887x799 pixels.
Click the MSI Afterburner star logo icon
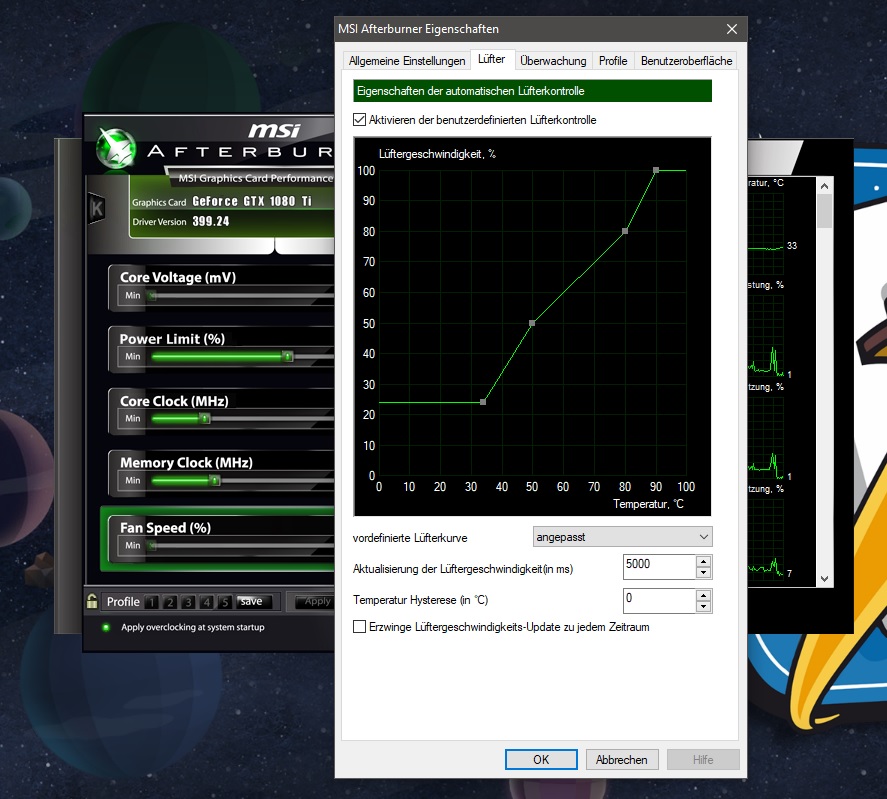click(116, 148)
